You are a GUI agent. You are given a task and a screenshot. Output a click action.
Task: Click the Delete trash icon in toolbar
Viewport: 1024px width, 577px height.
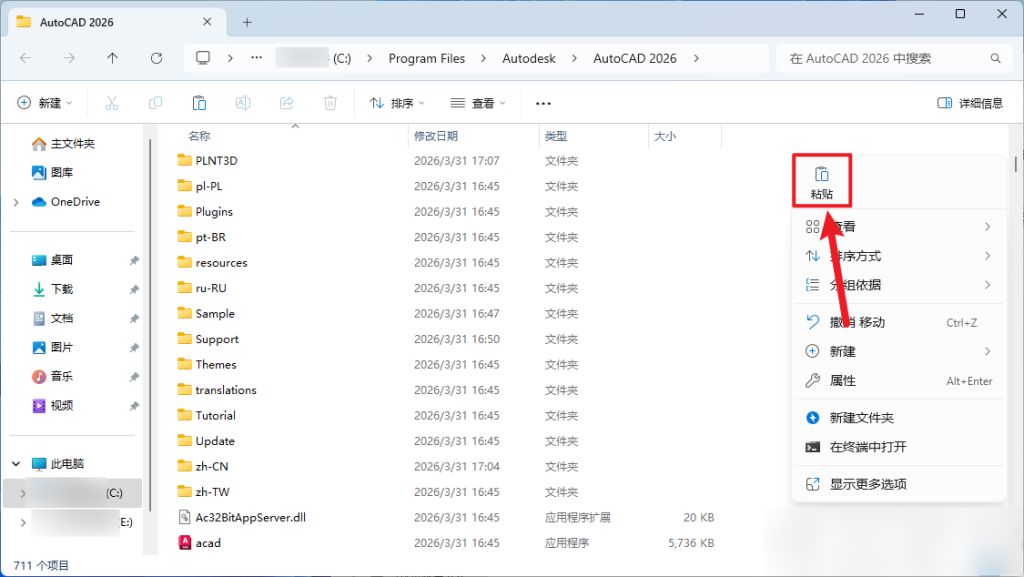330,103
